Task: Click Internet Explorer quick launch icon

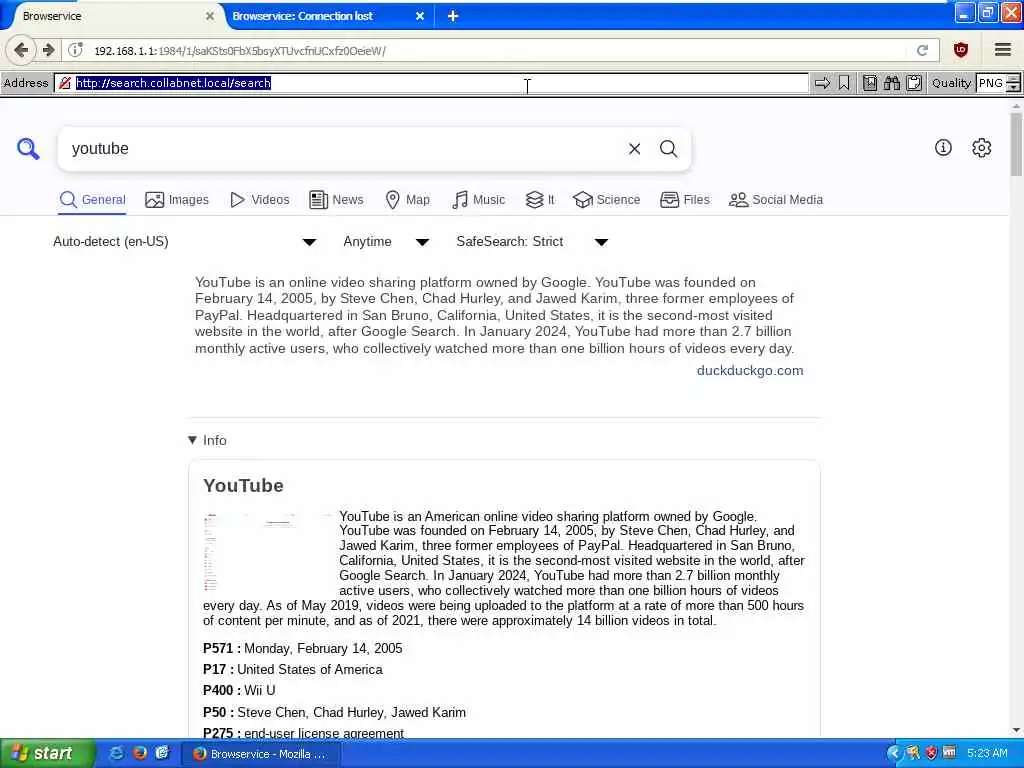Action: tap(116, 753)
